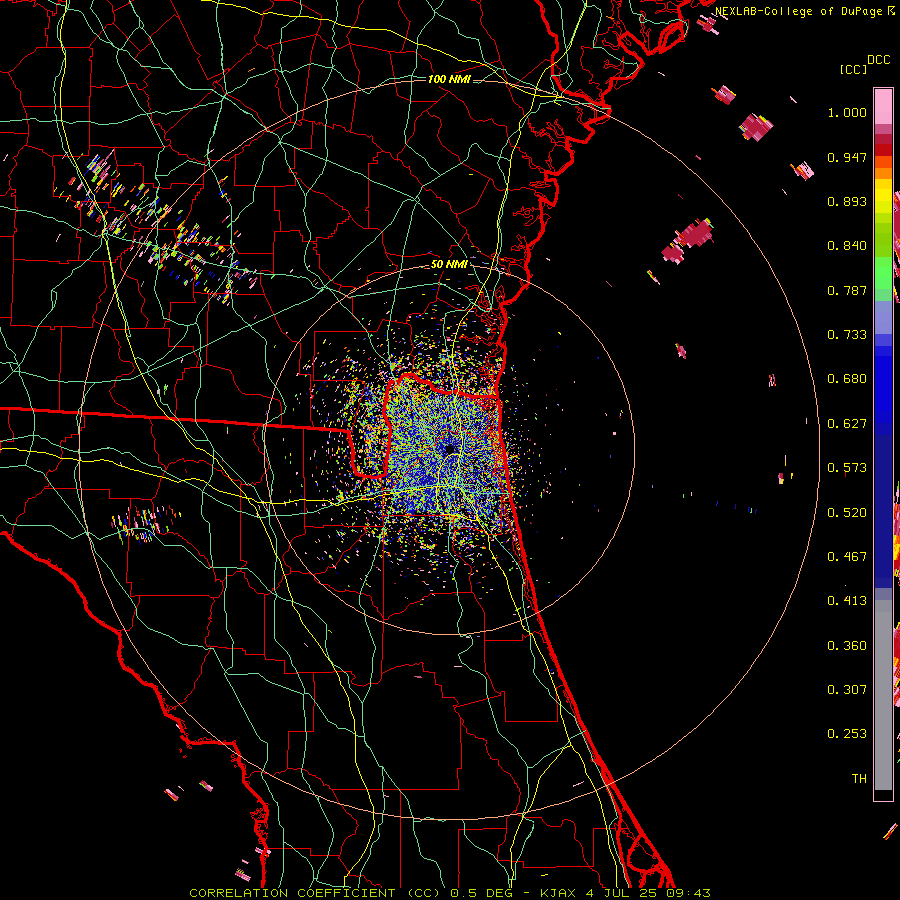Image resolution: width=900 pixels, height=900 pixels.
Task: Pick the lavender colorbar segment near 0.733
Action: pyautogui.click(x=883, y=318)
